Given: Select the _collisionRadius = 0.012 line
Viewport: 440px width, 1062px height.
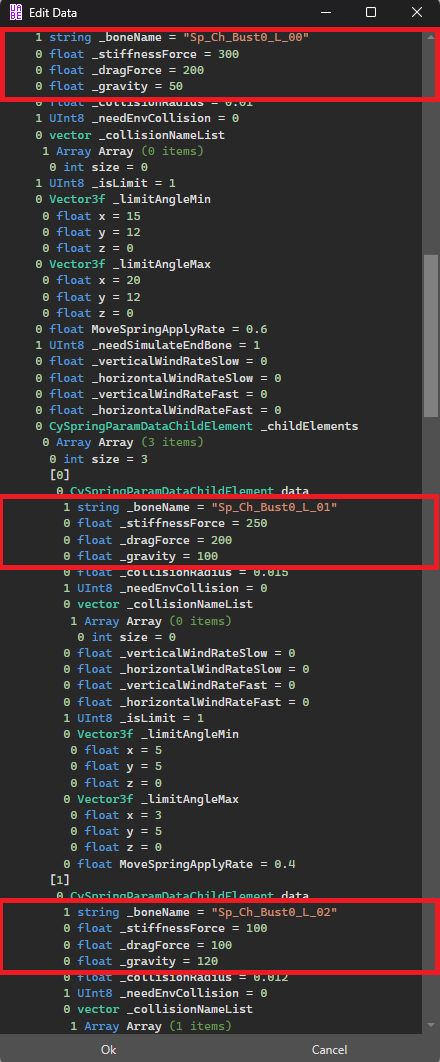Looking at the screenshot, I should pos(175,977).
